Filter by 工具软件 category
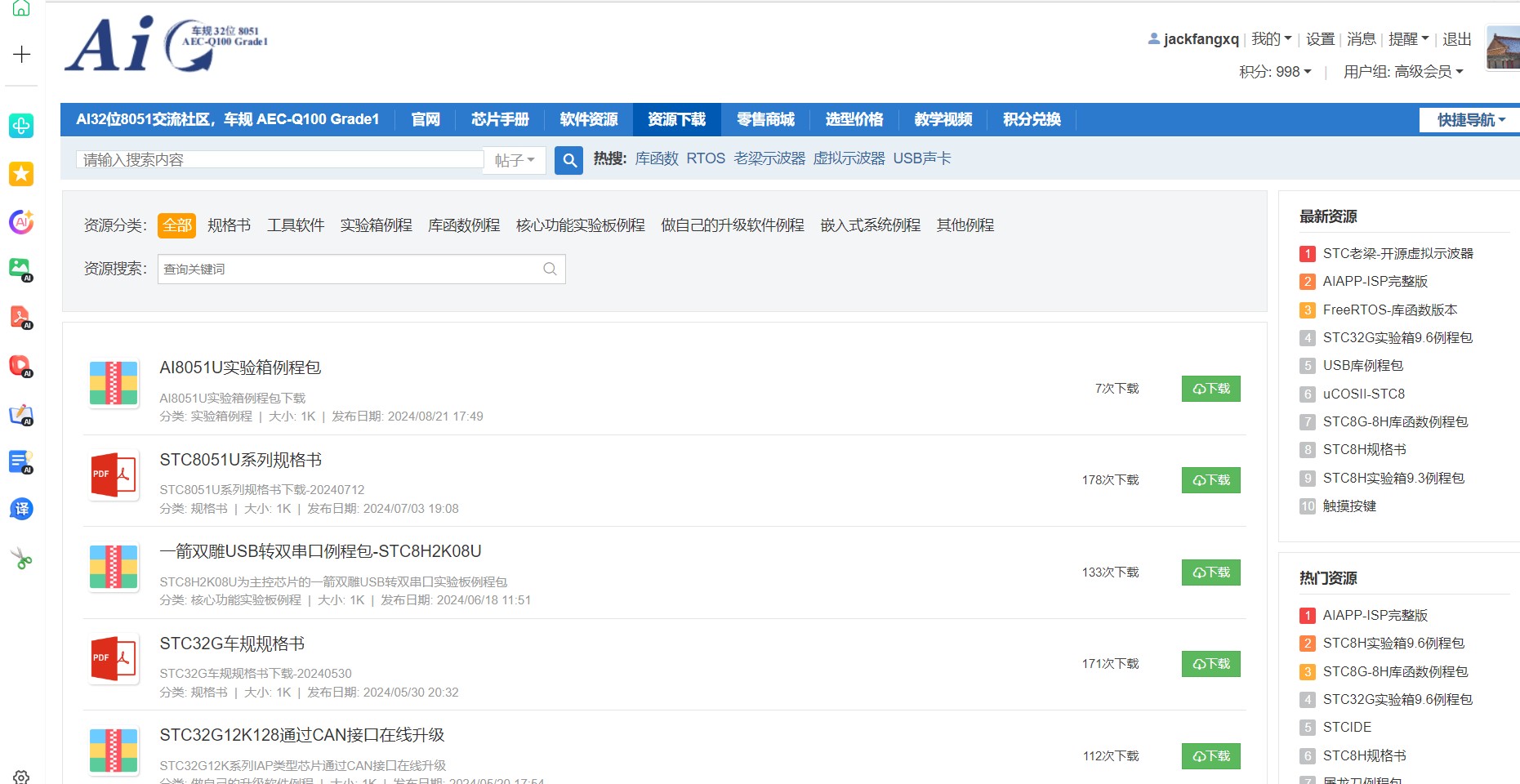This screenshot has width=1520, height=784. (296, 225)
